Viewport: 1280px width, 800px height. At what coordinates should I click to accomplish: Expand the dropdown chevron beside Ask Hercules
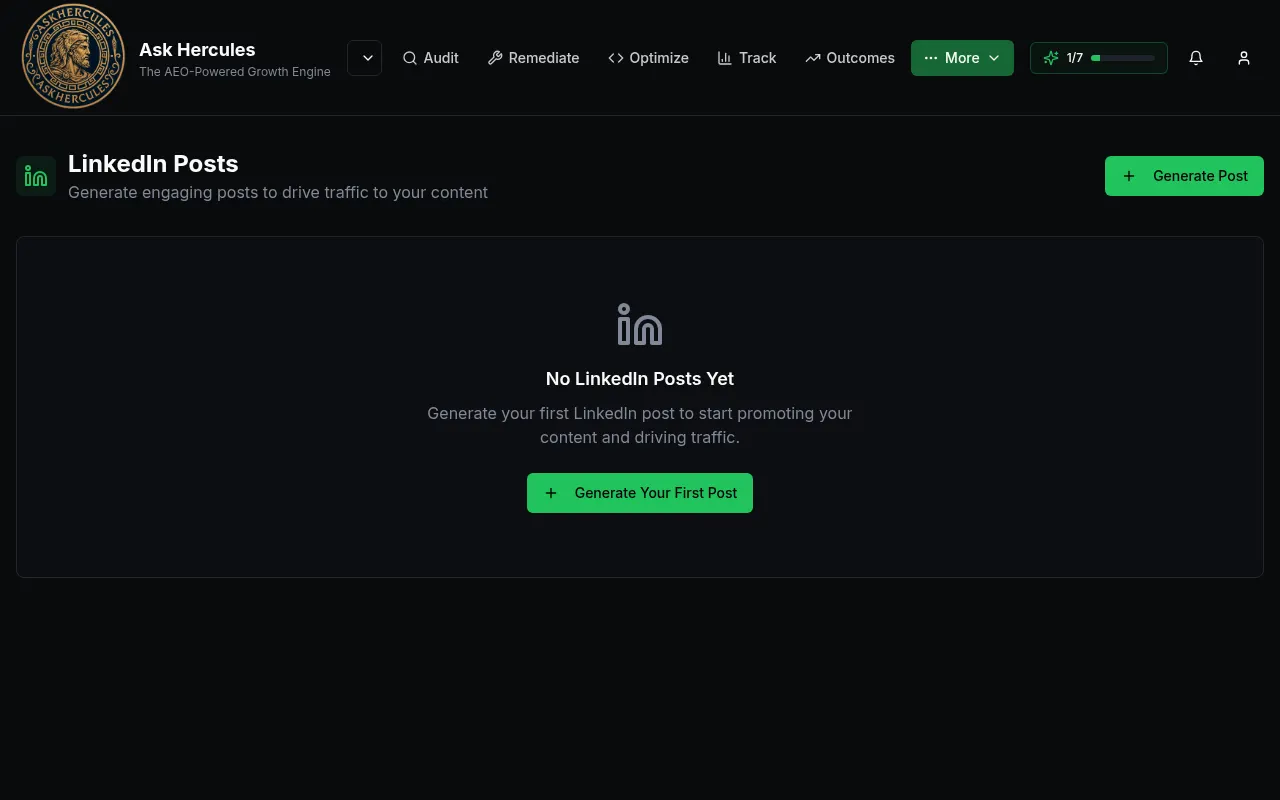point(365,58)
